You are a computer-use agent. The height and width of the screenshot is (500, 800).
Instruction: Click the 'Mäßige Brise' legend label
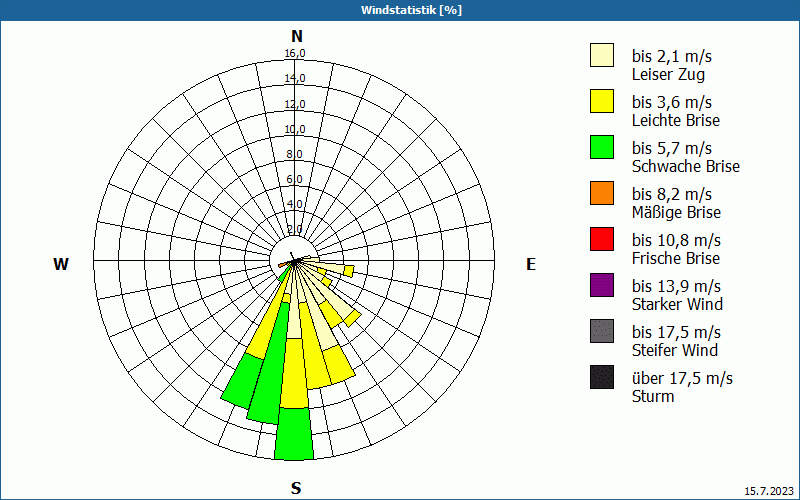[677, 212]
